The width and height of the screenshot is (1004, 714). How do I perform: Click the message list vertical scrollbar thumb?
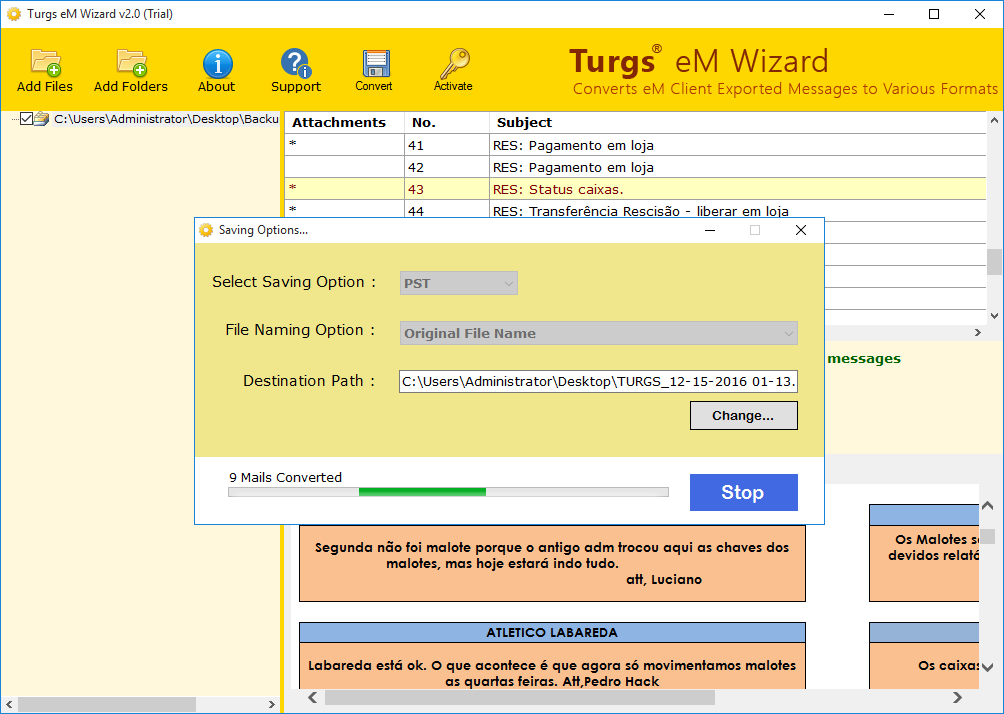coord(994,262)
